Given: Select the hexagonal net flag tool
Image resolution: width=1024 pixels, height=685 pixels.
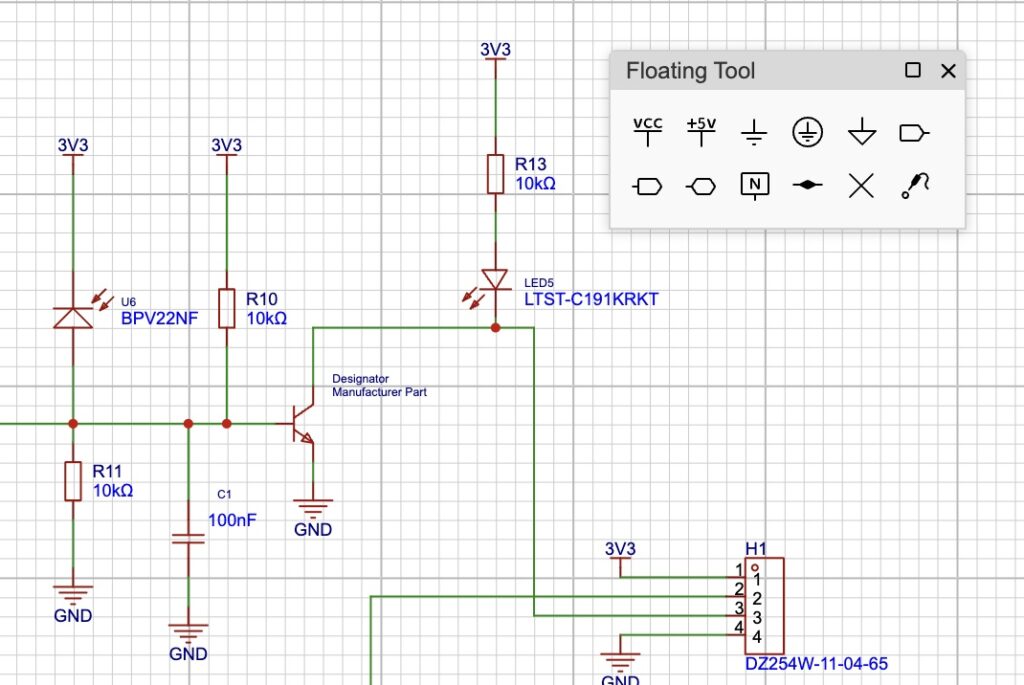Looking at the screenshot, I should pyautogui.click(x=700, y=184).
